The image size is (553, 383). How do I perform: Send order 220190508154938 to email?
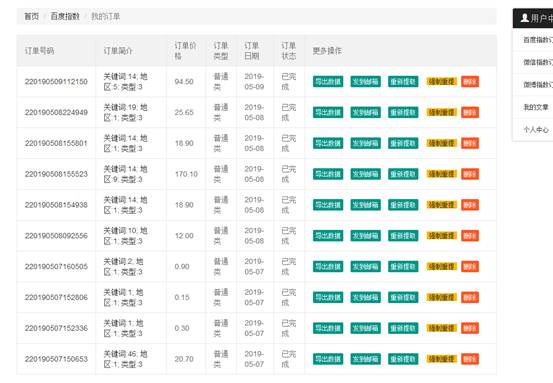365,205
